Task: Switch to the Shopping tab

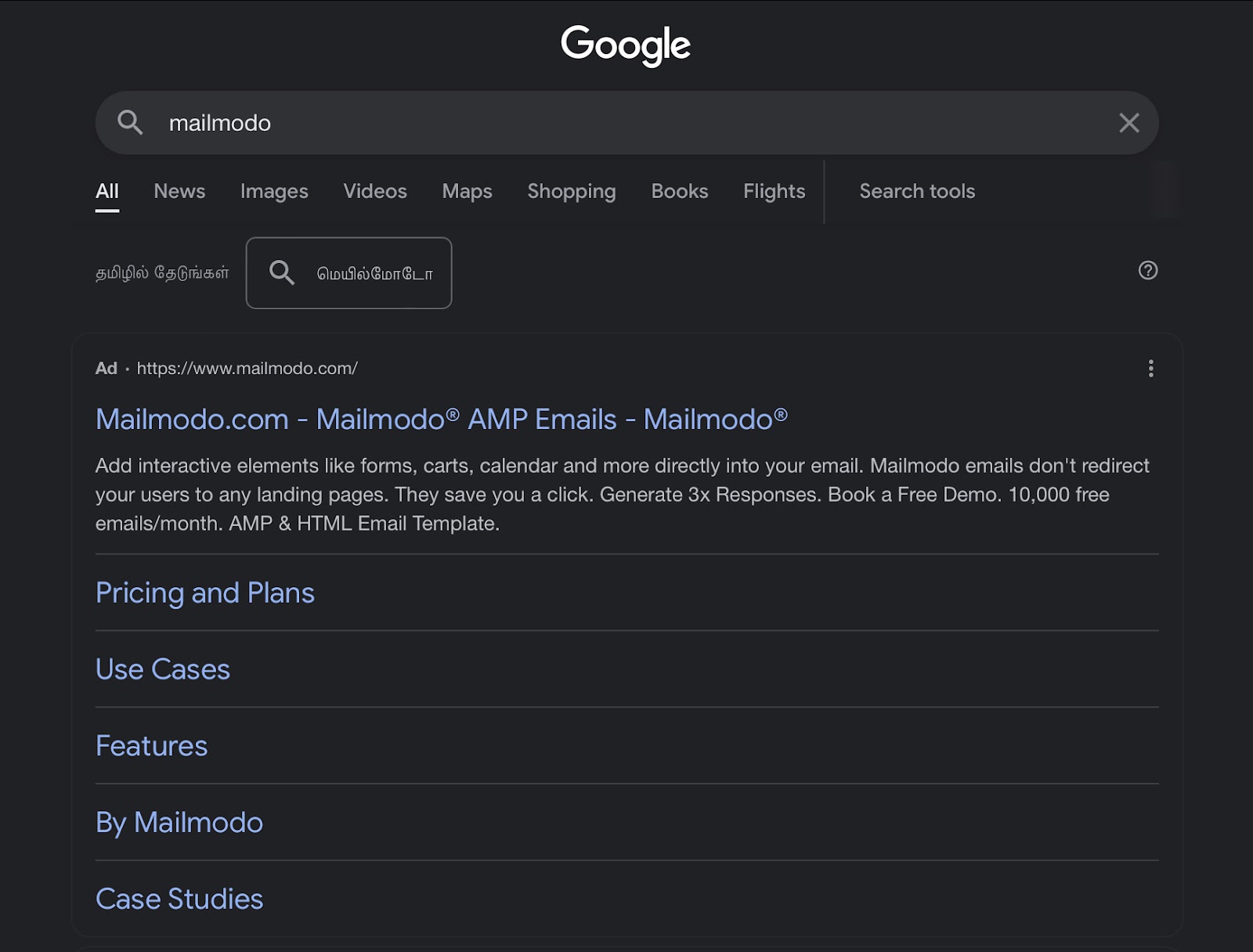Action: tap(572, 191)
